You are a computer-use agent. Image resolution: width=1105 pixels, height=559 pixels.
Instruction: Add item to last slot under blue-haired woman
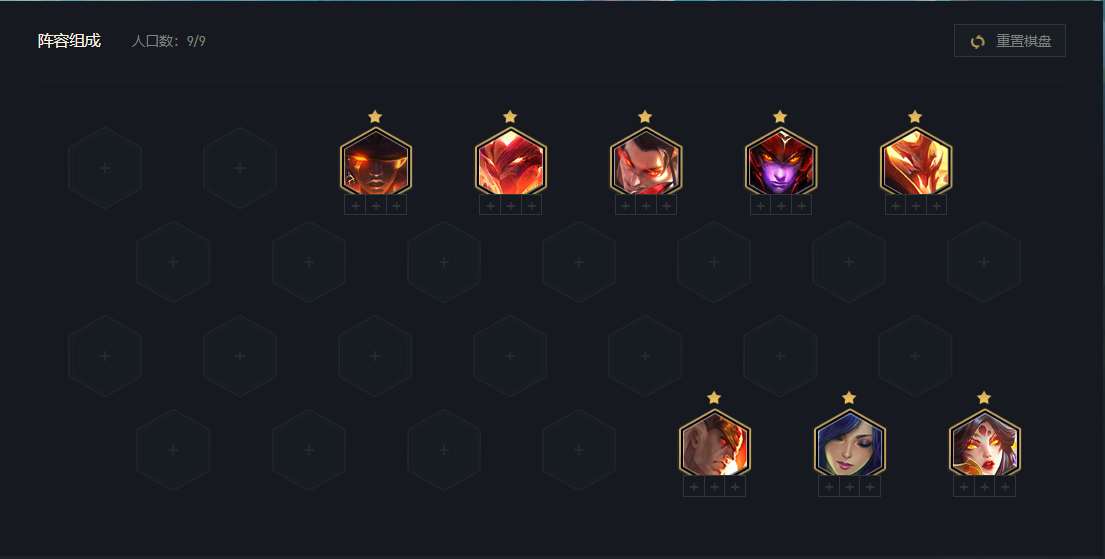(870, 486)
